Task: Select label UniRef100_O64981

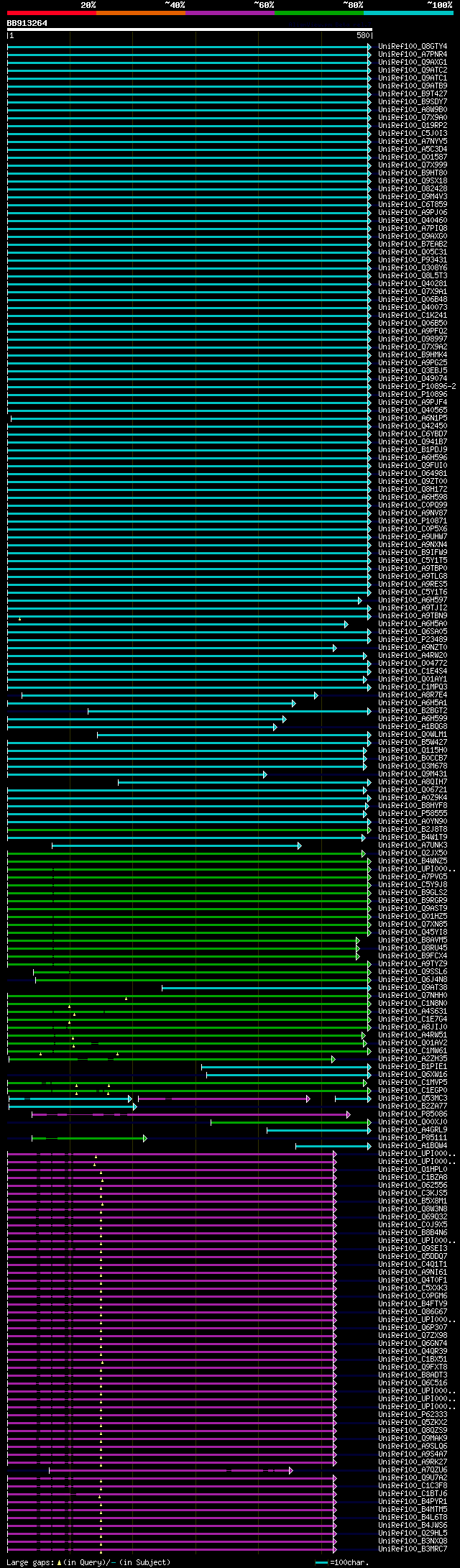Action: pyautogui.click(x=413, y=474)
